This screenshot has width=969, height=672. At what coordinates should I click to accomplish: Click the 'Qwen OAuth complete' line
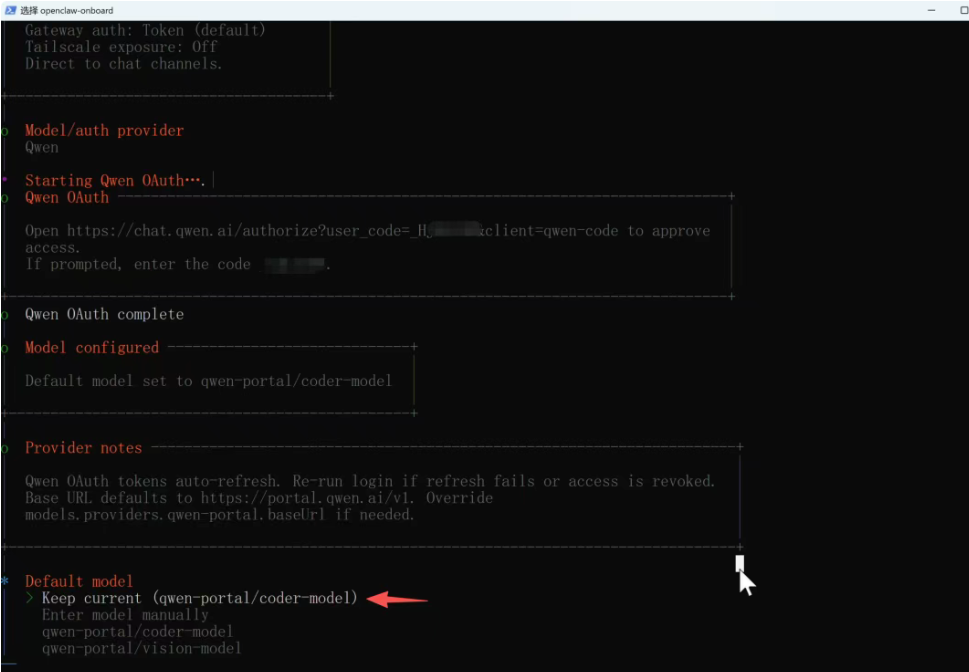(104, 314)
